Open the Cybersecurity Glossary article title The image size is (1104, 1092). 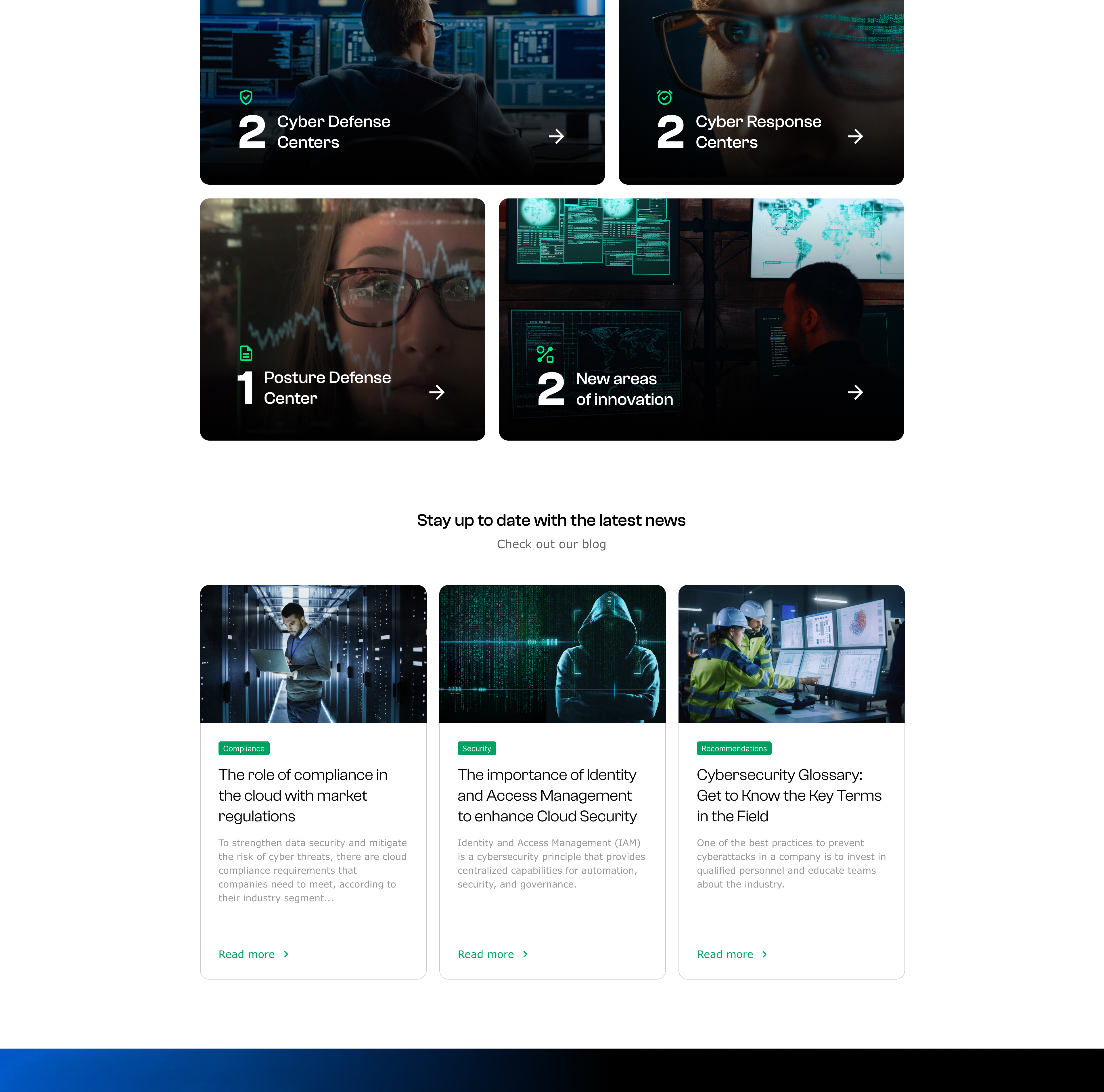point(789,795)
